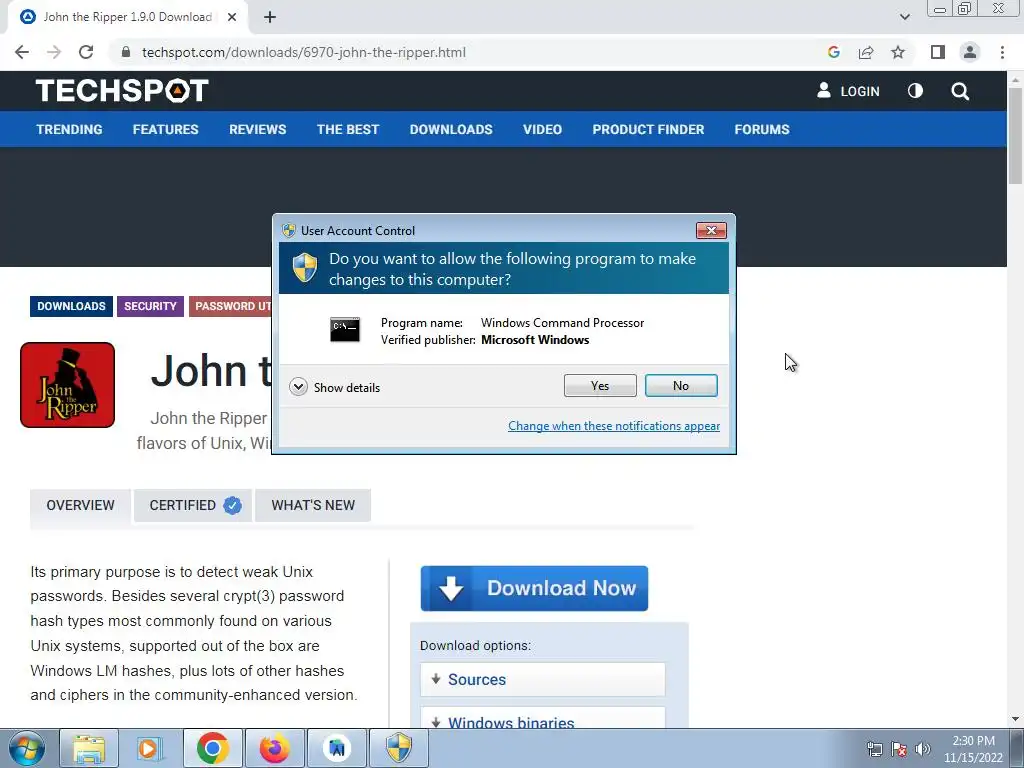Click LOGIN in TechSpot header
This screenshot has width=1024, height=768.
pos(848,91)
